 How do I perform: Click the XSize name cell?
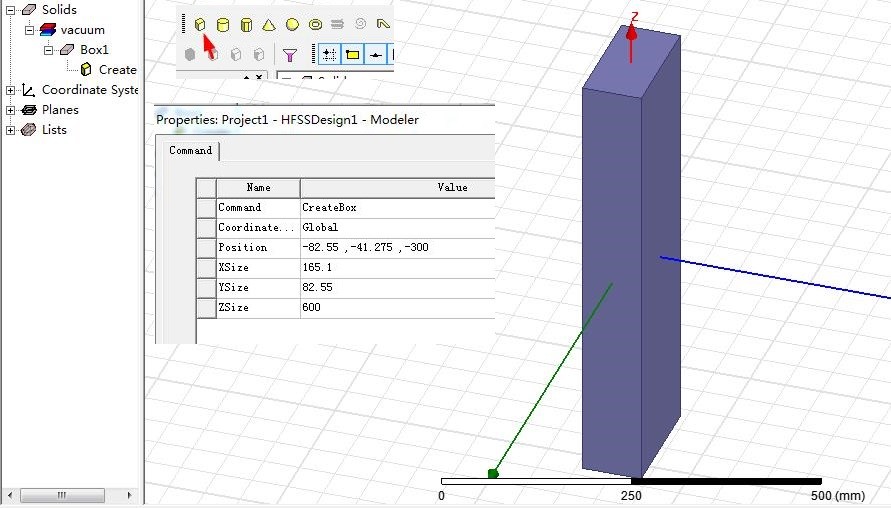pyautogui.click(x=259, y=267)
